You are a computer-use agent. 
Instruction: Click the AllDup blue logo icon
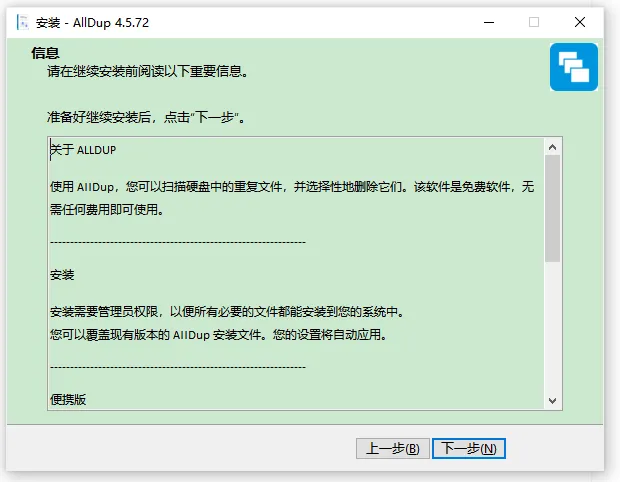573,67
